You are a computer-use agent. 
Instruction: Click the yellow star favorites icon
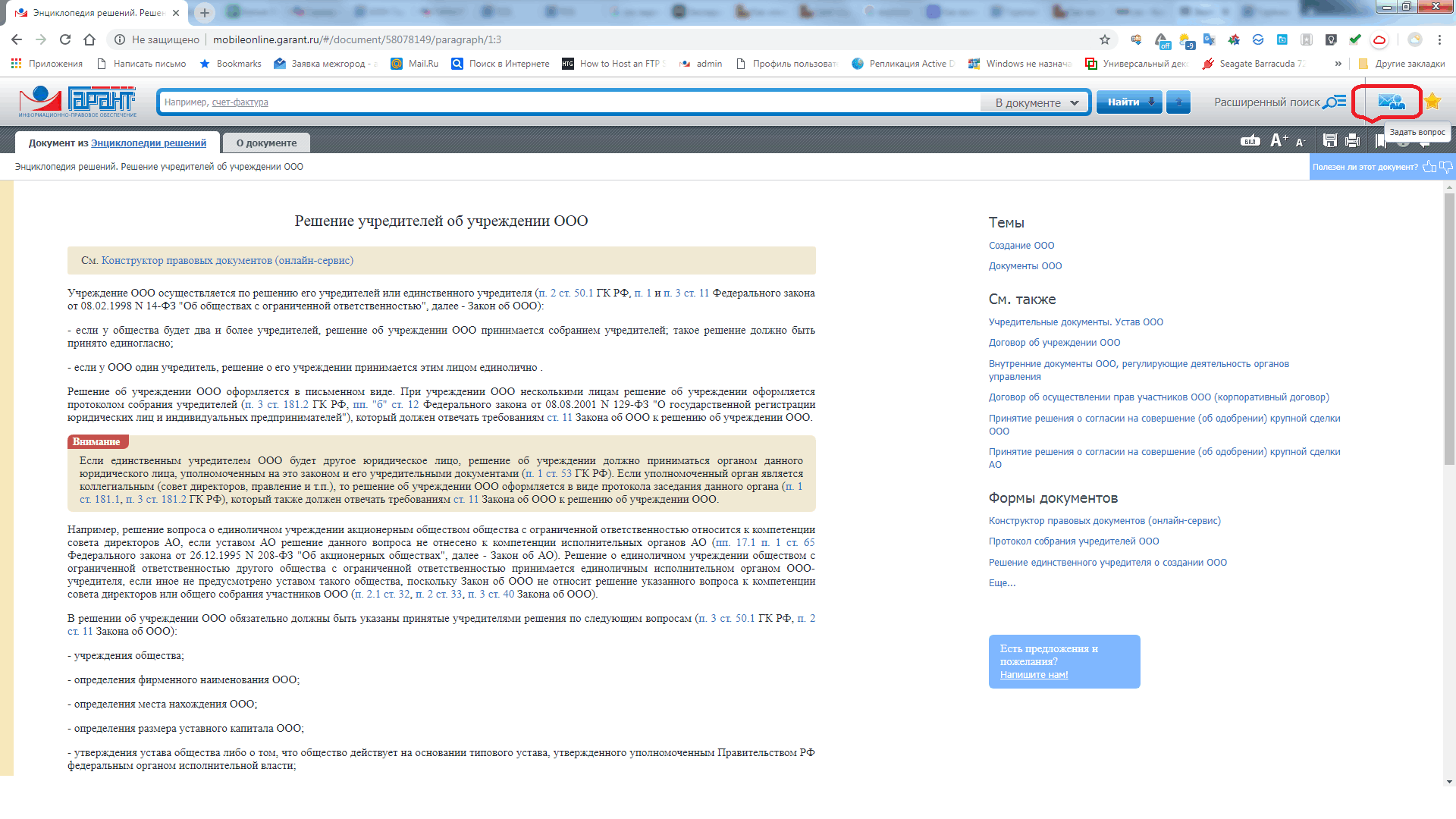click(1432, 102)
